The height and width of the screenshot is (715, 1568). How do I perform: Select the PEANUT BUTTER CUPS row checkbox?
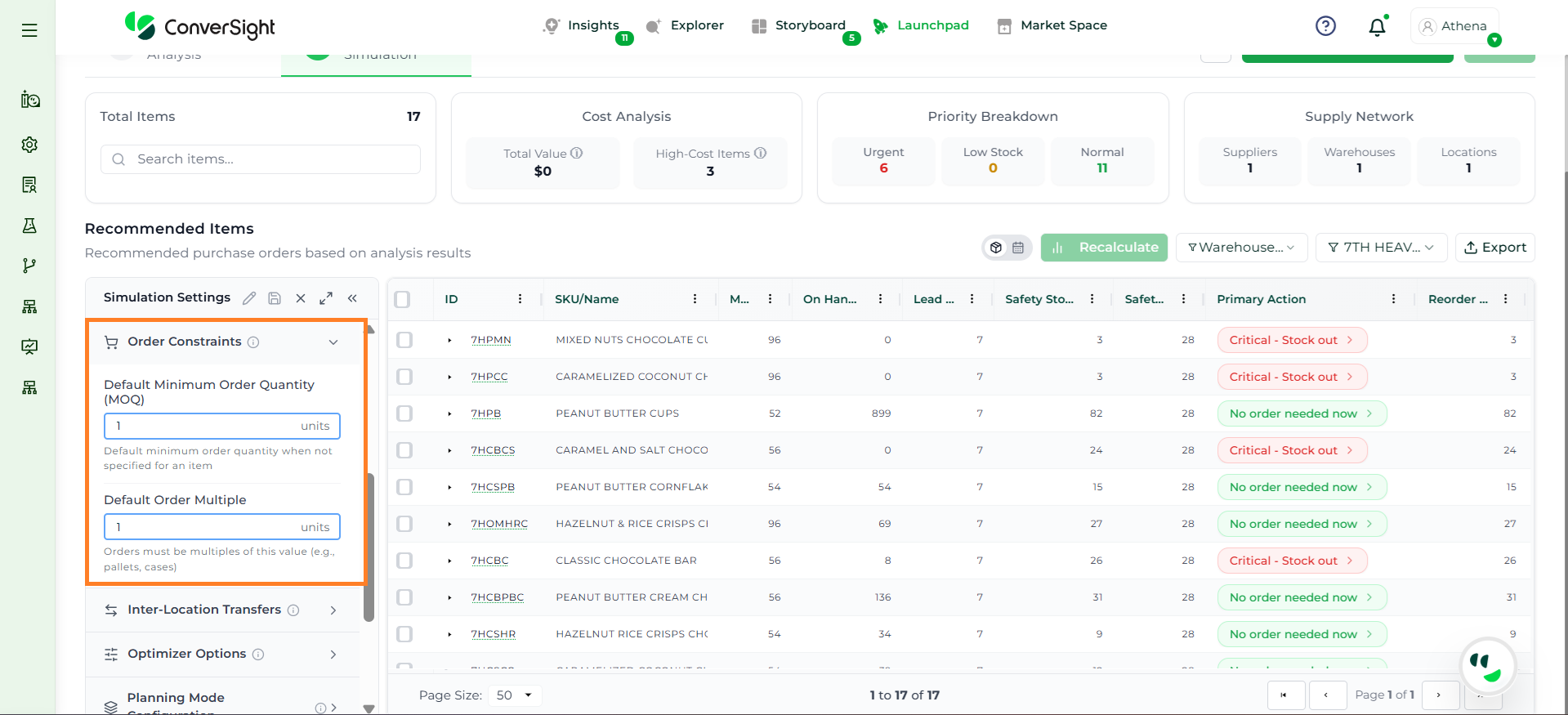[404, 413]
